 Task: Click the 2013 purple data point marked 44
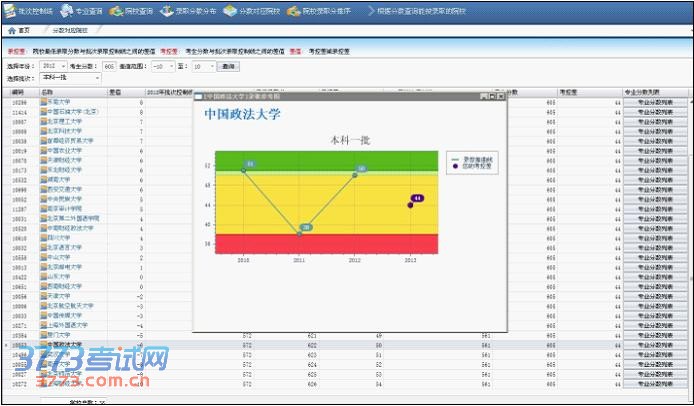click(x=411, y=204)
